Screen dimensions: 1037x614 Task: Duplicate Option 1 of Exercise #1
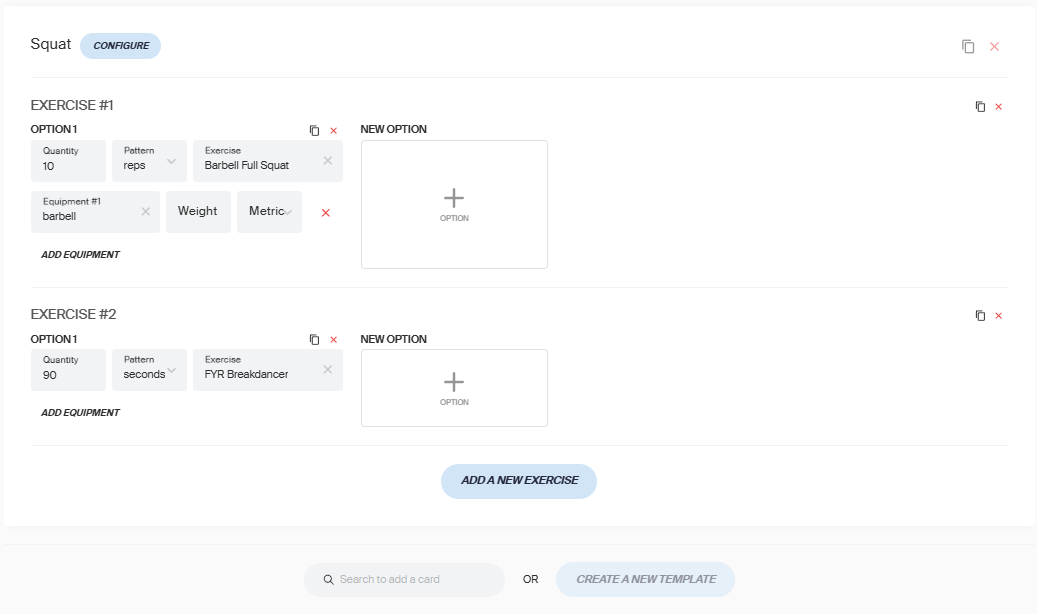[314, 130]
